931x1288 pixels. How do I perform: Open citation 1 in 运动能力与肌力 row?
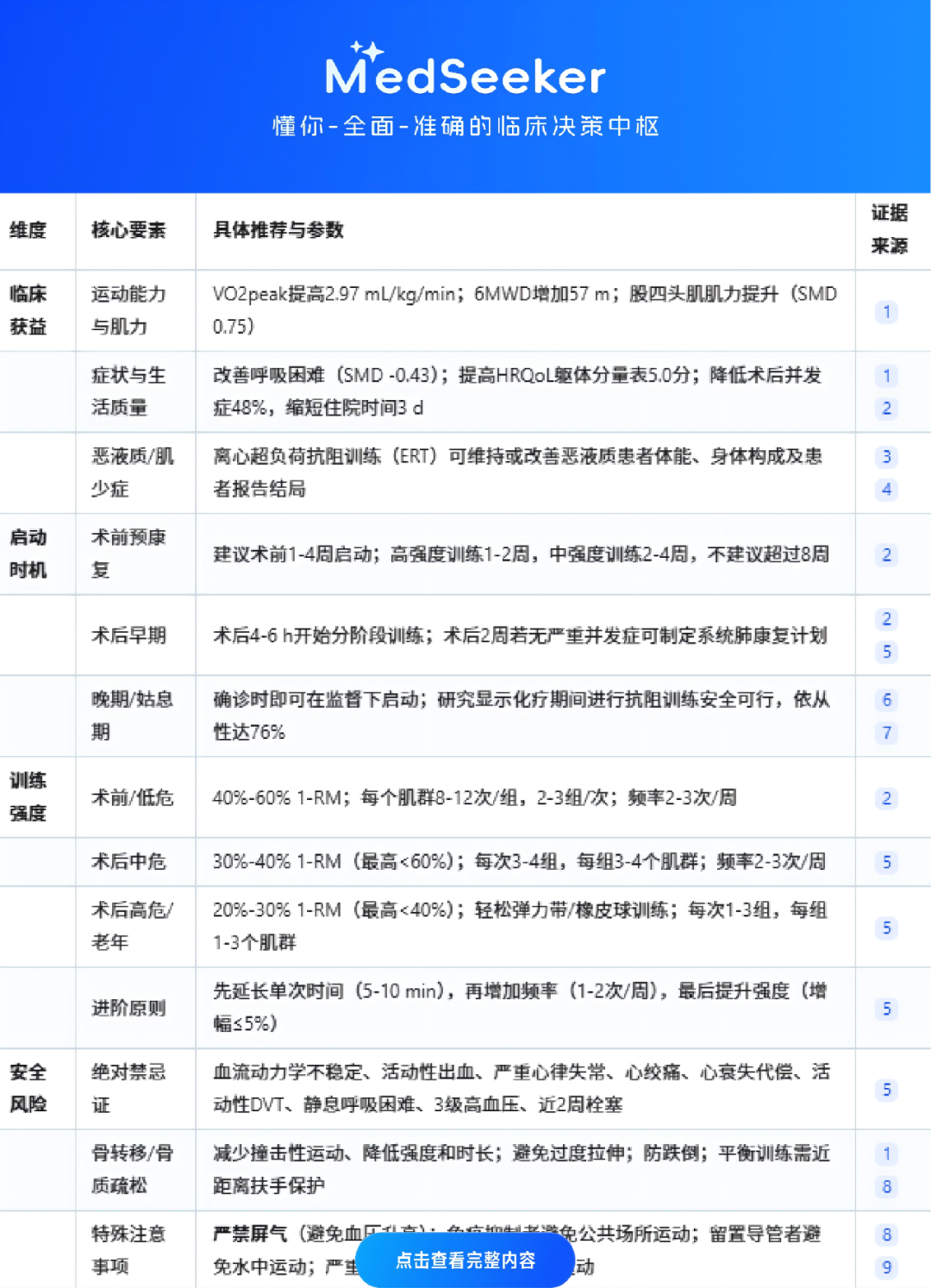886,311
